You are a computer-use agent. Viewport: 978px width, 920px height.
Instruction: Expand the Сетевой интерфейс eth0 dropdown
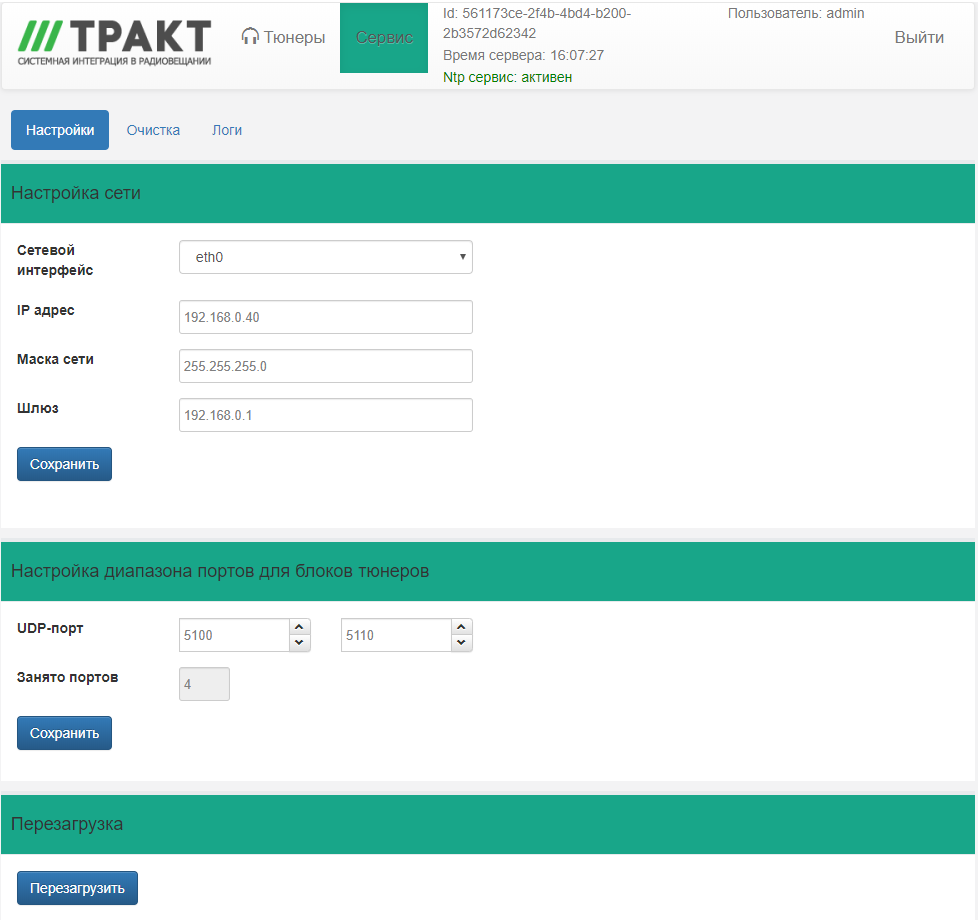click(x=325, y=257)
